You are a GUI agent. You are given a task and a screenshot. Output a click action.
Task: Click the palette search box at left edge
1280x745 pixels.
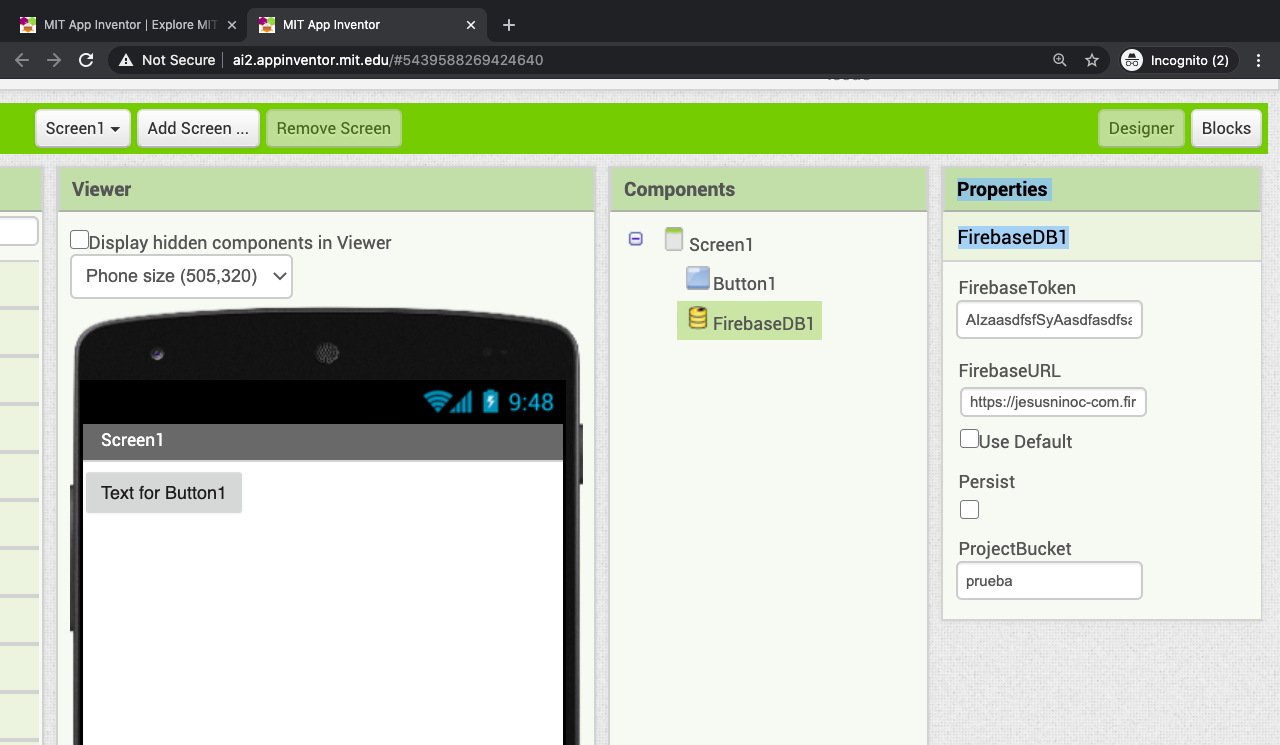click(x=18, y=232)
